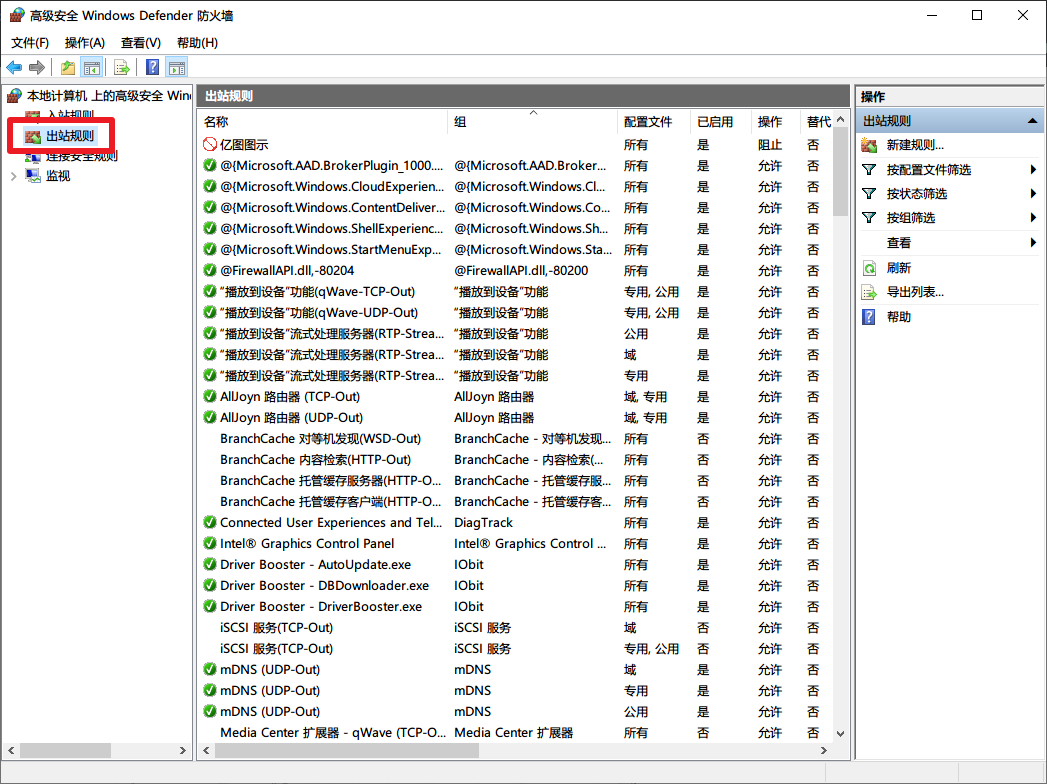Toggle the show/hide console tree icon
Viewport: 1047px width, 784px height.
point(91,67)
